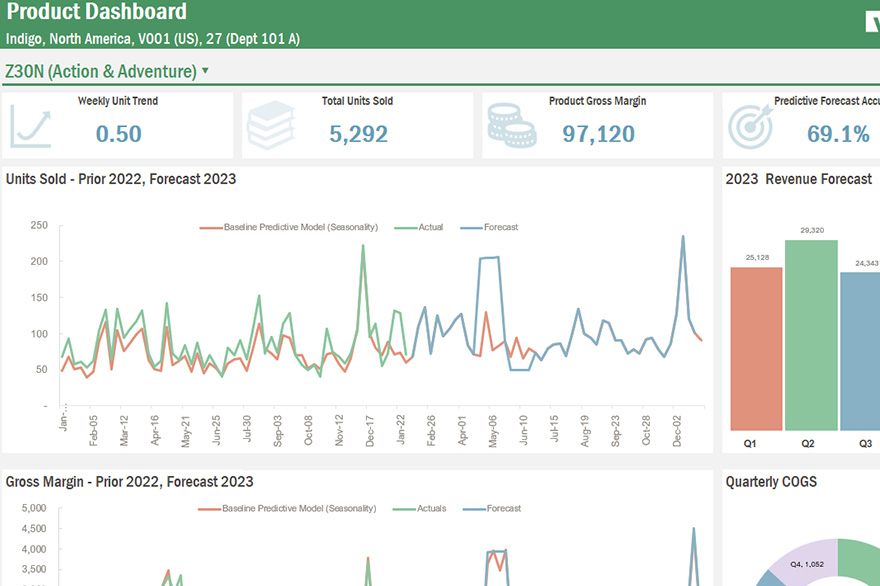The image size is (880, 586).
Task: Click the Predictive Forecast target icon
Action: (x=749, y=126)
